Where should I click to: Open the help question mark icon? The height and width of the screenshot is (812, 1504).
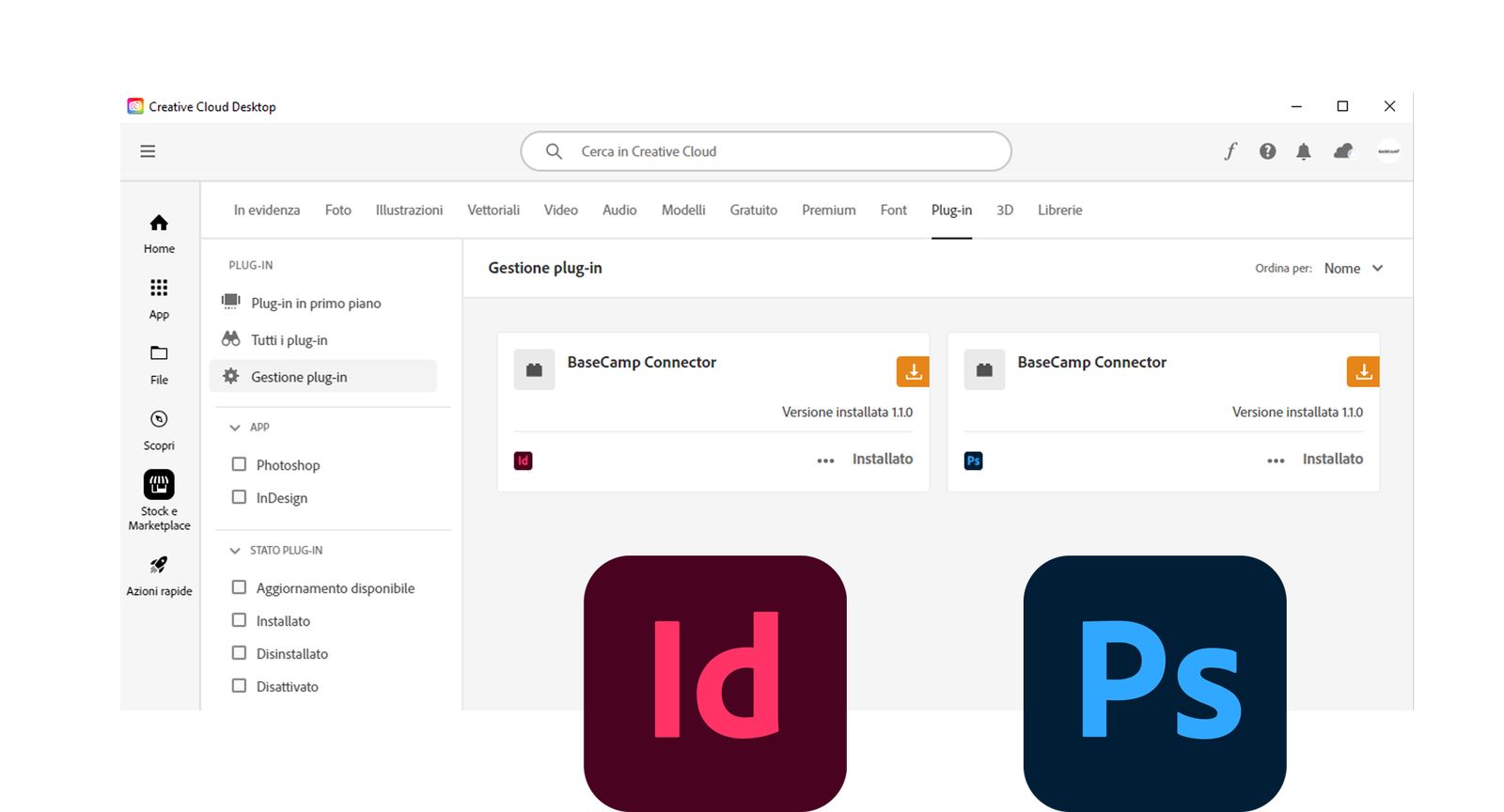point(1267,151)
